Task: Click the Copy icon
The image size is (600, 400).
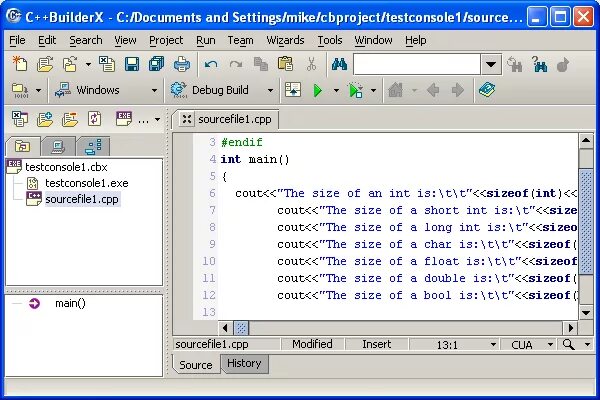Action: click(x=261, y=64)
